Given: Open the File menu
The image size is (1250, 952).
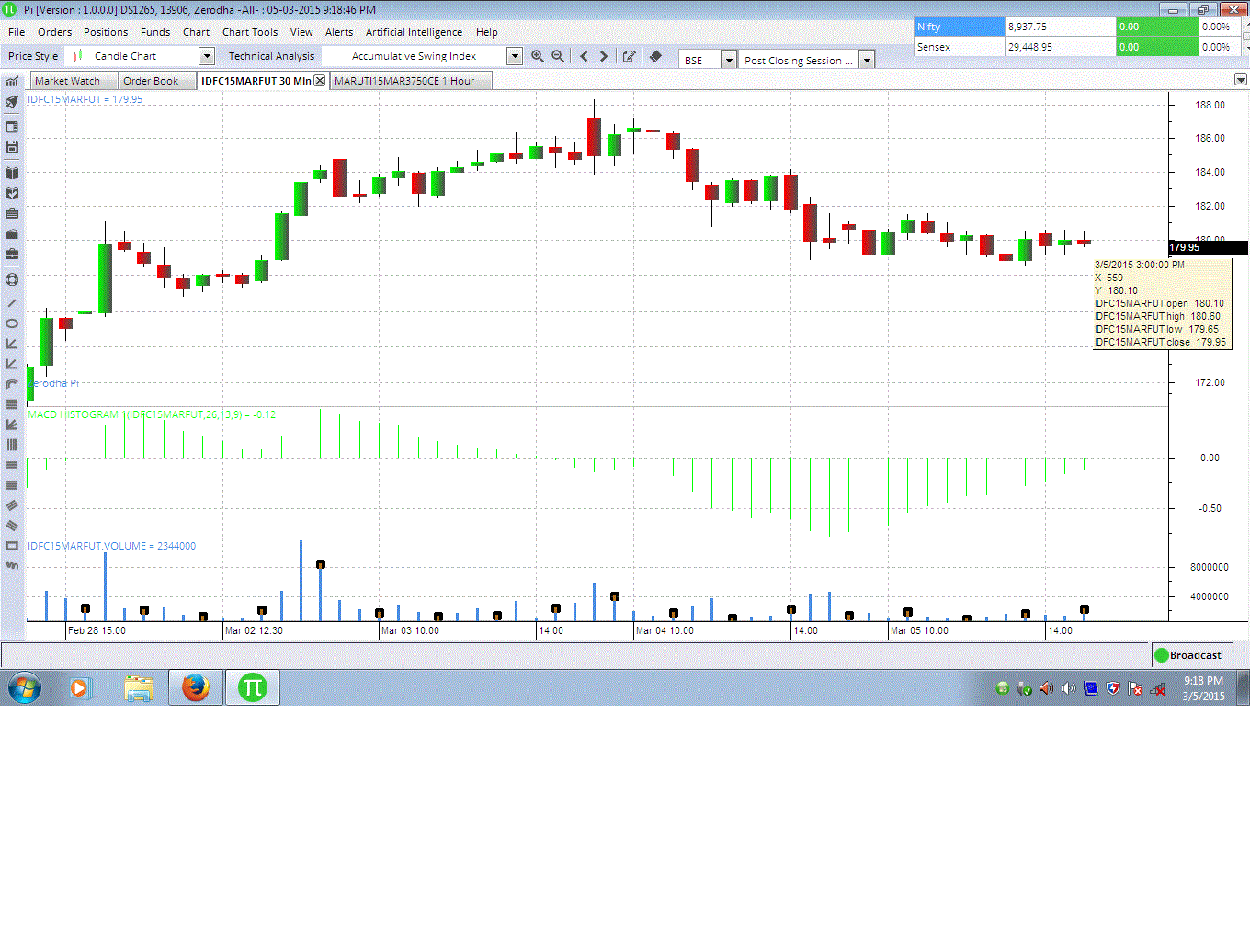Looking at the screenshot, I should [17, 32].
